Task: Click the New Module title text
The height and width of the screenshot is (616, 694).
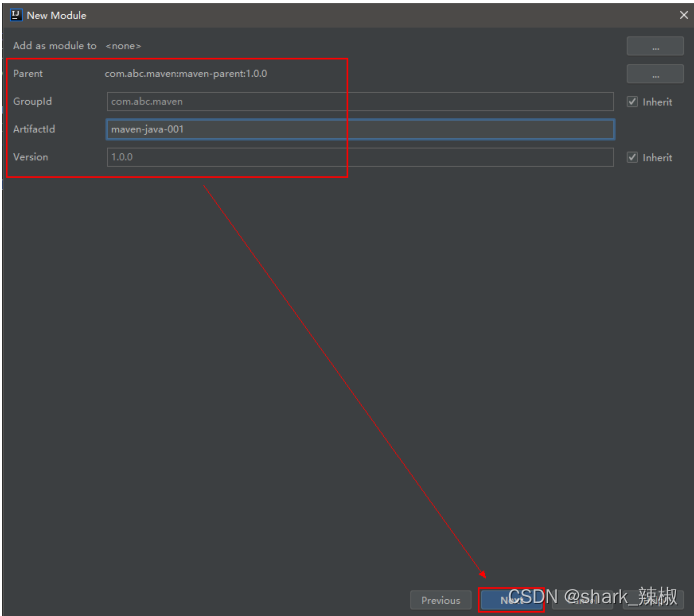Action: click(56, 15)
